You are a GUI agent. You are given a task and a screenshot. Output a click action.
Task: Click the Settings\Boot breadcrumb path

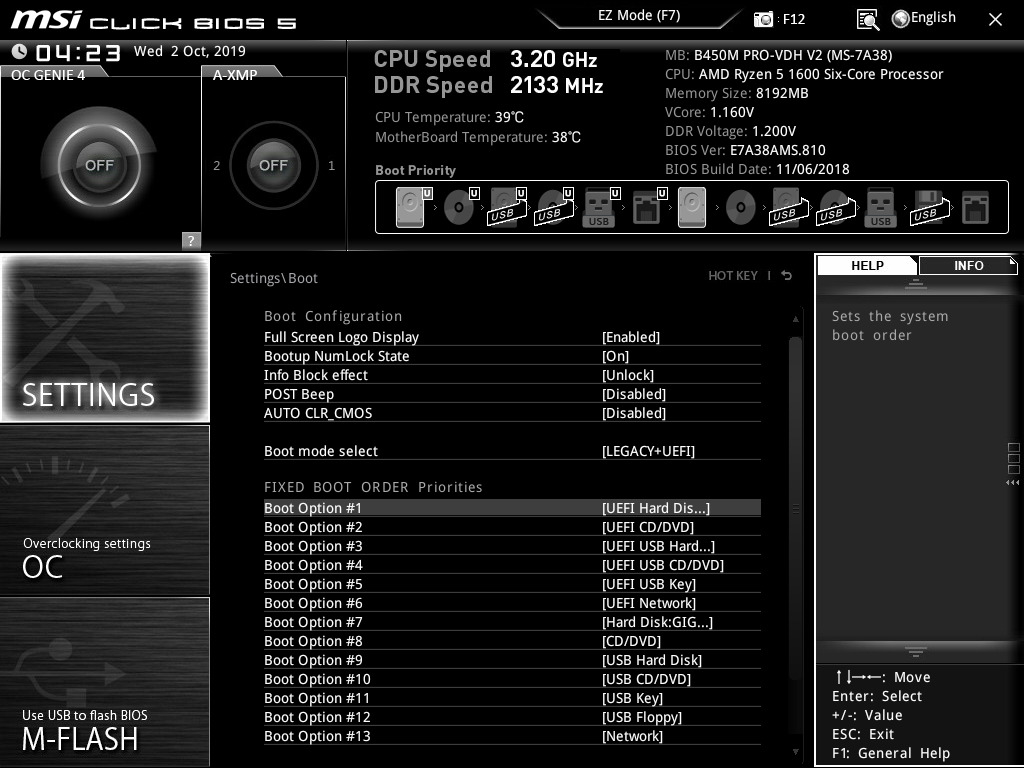(274, 278)
